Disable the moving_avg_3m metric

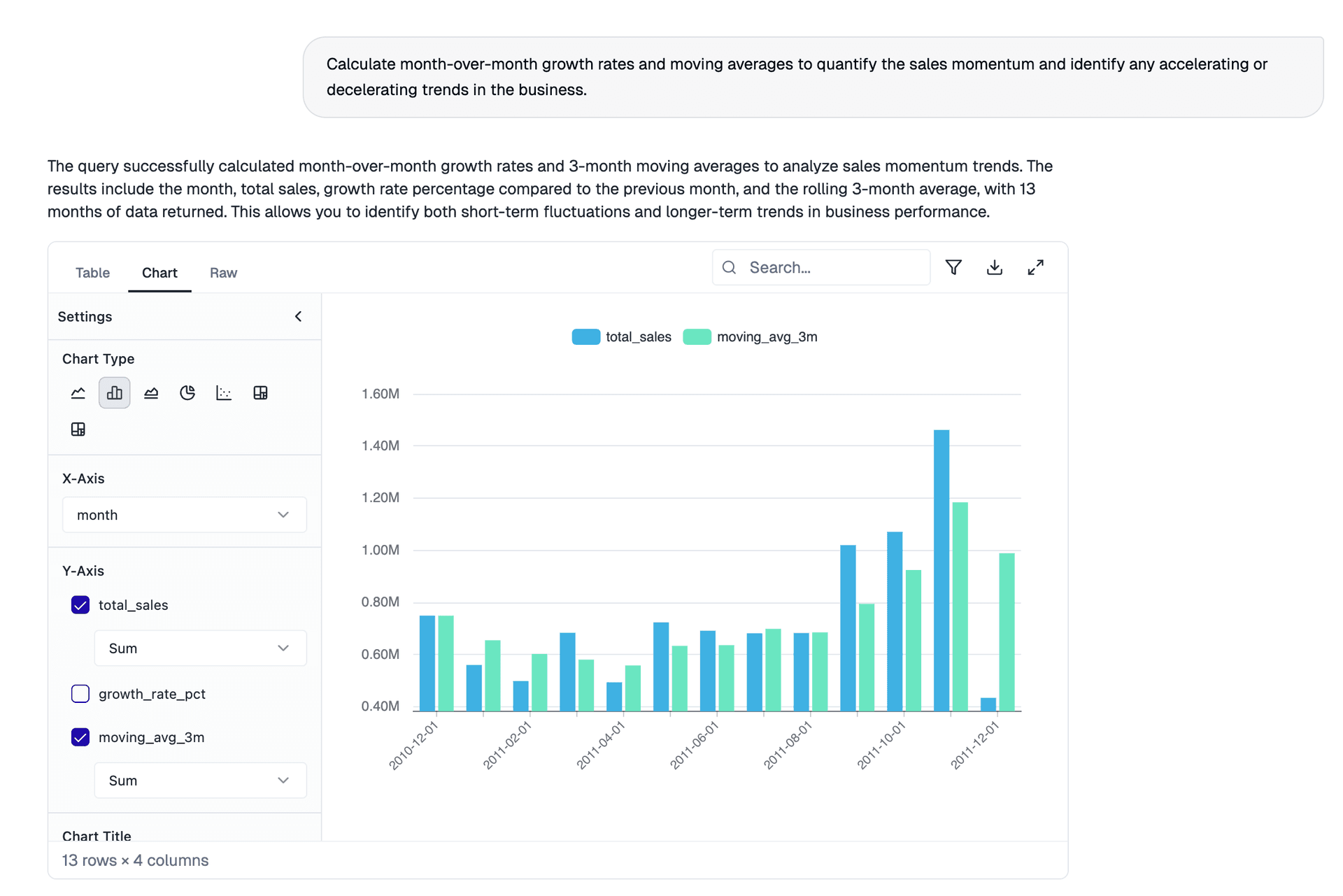(x=80, y=737)
